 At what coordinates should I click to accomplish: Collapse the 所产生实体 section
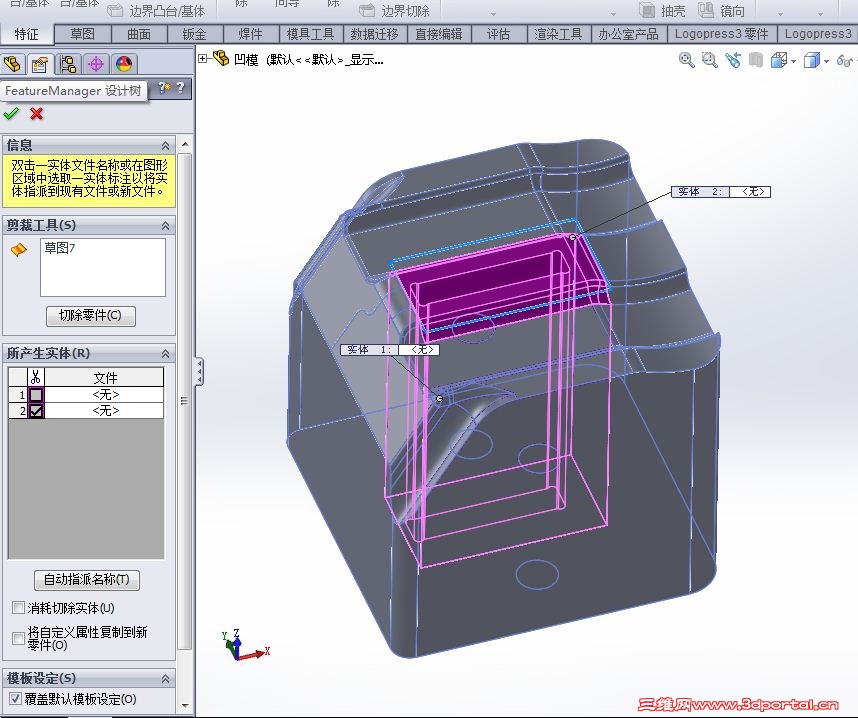pos(165,354)
